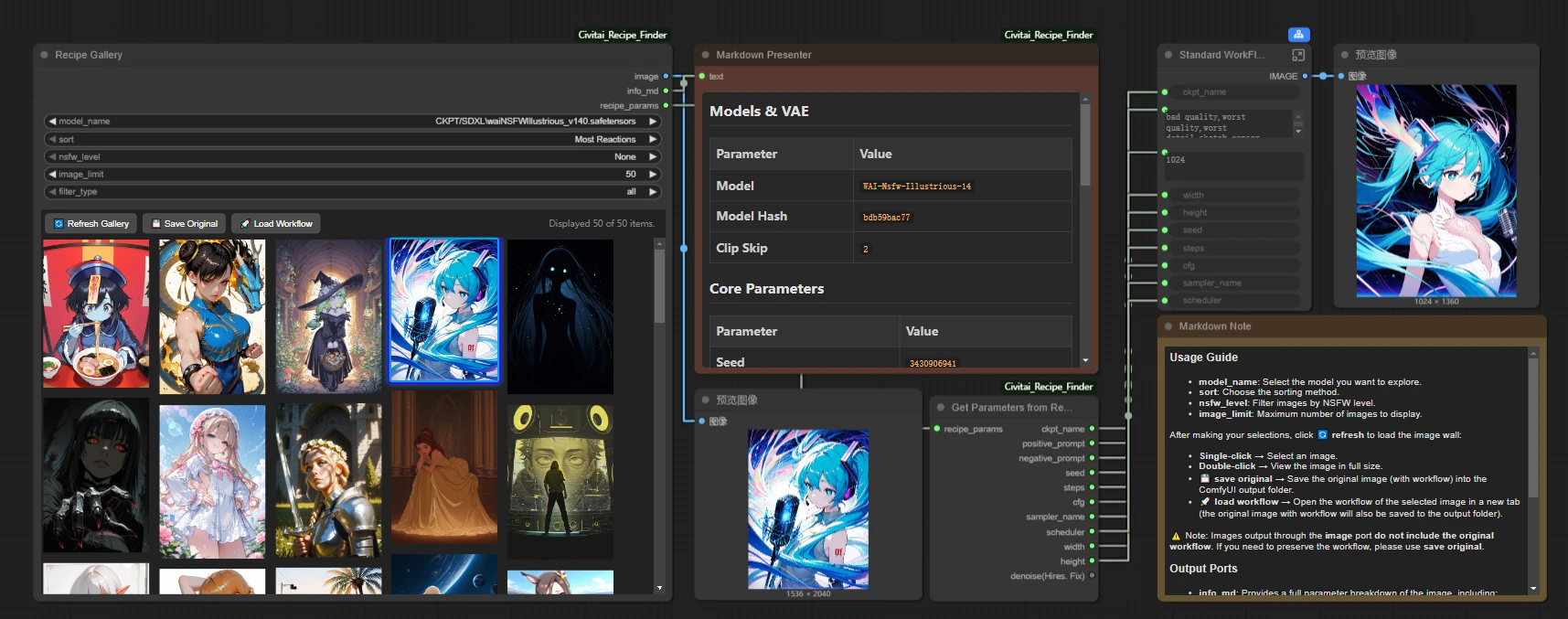Click the seed output port on Get Parameters
Viewport: 1568px width, 619px height.
1092,473
